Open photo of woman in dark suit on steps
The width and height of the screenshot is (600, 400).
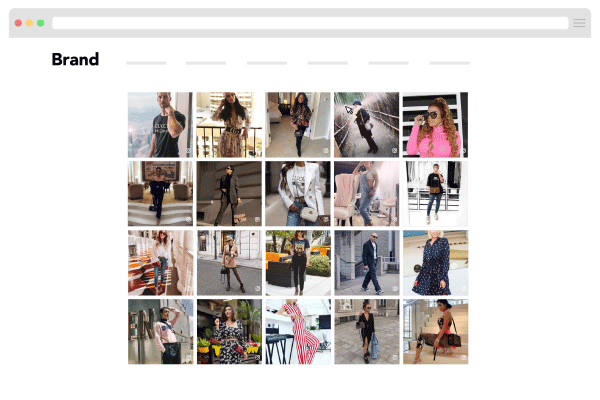click(x=229, y=194)
